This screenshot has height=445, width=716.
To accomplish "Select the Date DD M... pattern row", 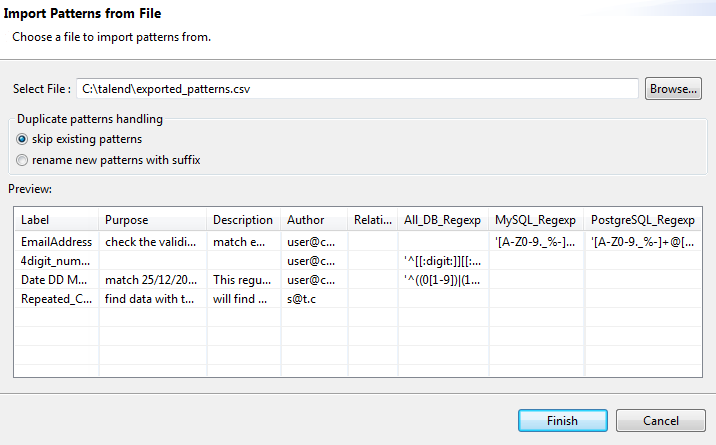I will pyautogui.click(x=57, y=279).
